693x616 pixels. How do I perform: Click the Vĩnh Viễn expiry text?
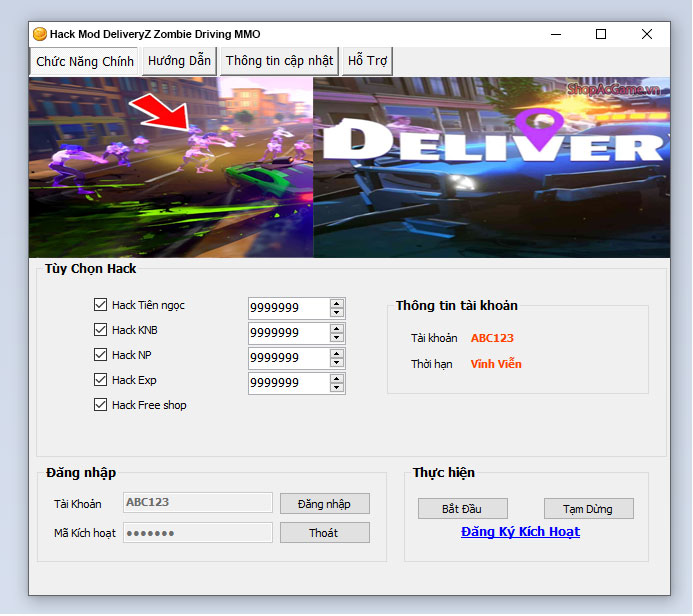[496, 364]
